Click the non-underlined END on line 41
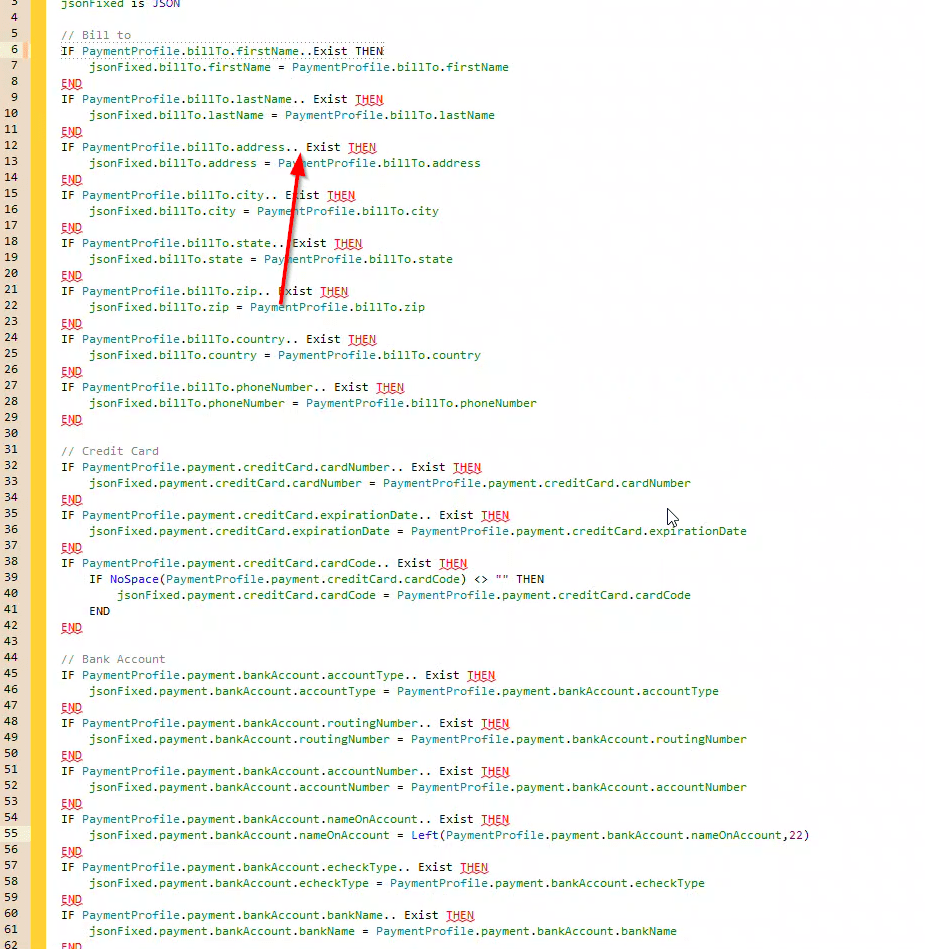 (x=99, y=611)
